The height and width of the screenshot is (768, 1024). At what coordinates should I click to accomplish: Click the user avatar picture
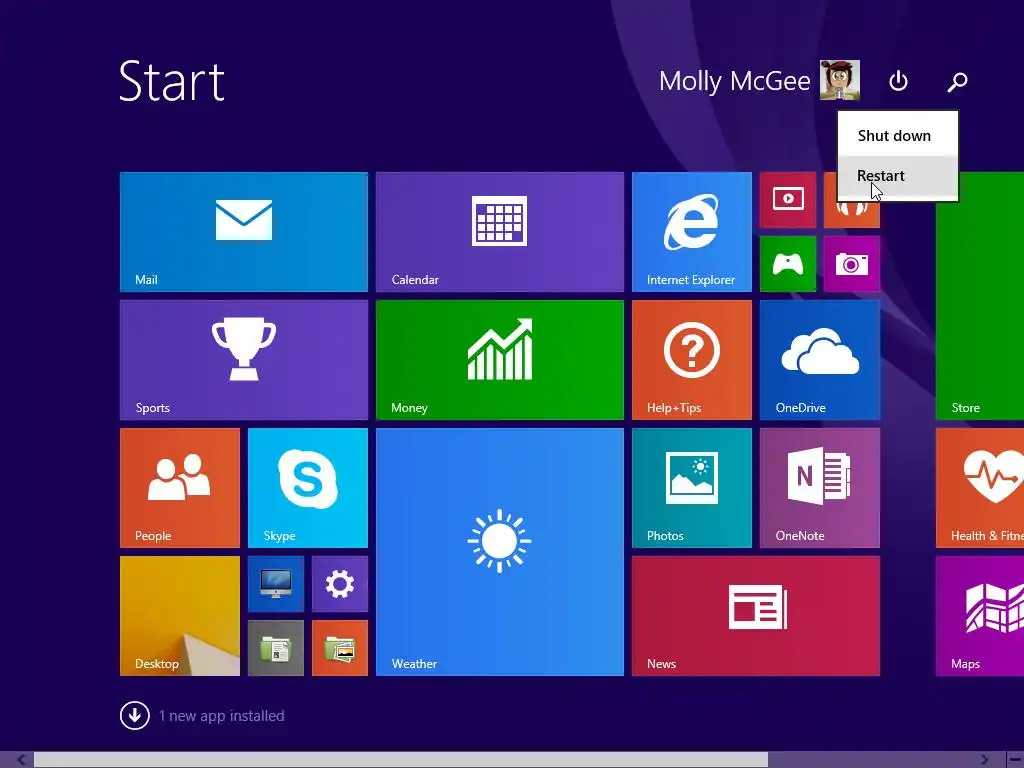(840, 80)
